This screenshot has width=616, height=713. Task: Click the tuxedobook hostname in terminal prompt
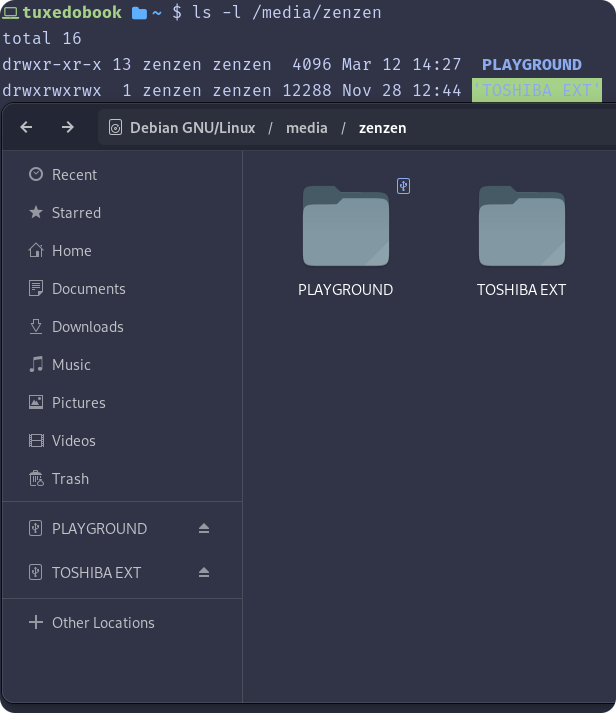72,12
